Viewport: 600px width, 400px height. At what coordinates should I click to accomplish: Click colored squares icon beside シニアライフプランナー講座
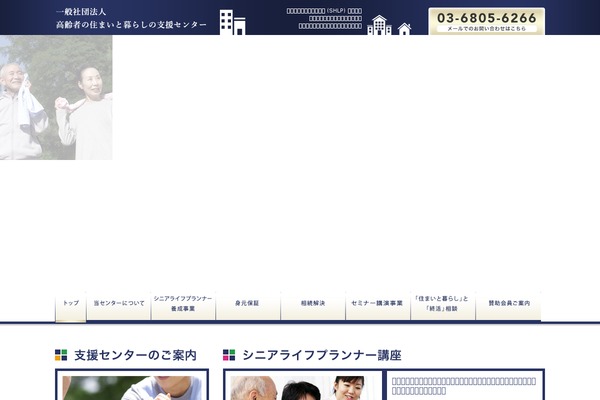click(229, 355)
